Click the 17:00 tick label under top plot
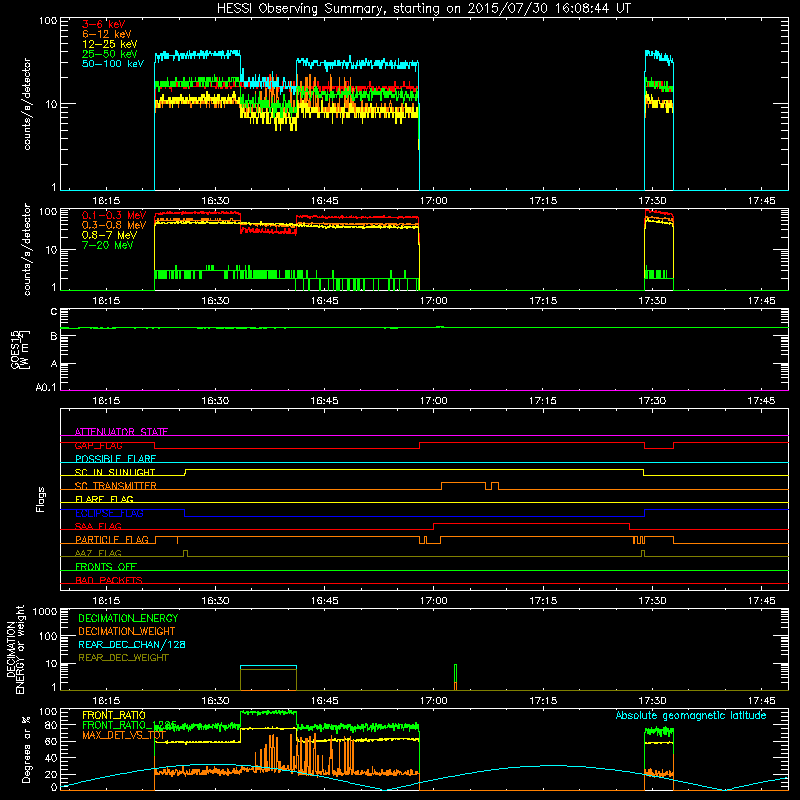 (434, 201)
